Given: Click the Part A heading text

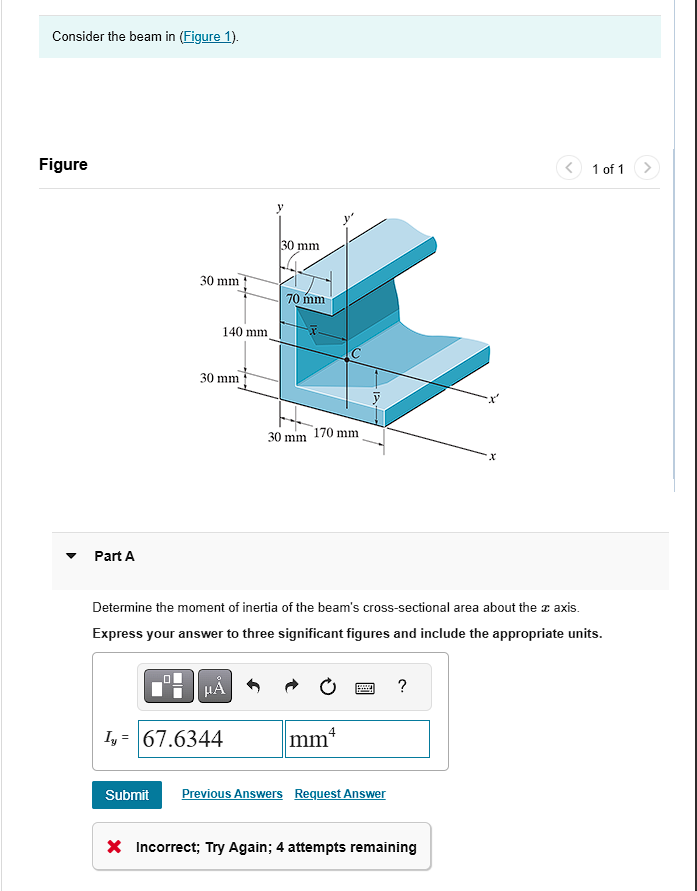Looking at the screenshot, I should 115,556.
